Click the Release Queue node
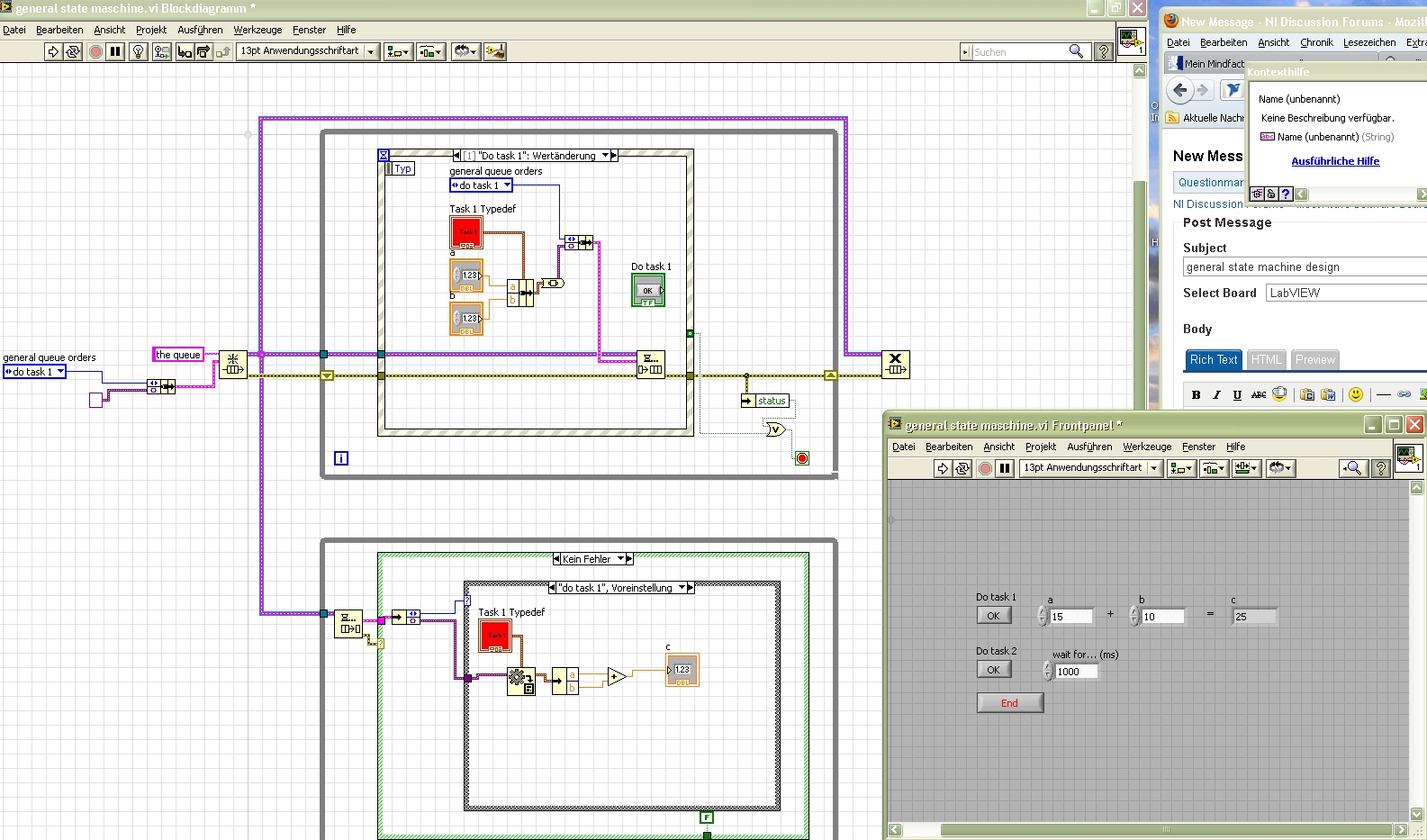The width and height of the screenshot is (1427, 840). point(895,365)
